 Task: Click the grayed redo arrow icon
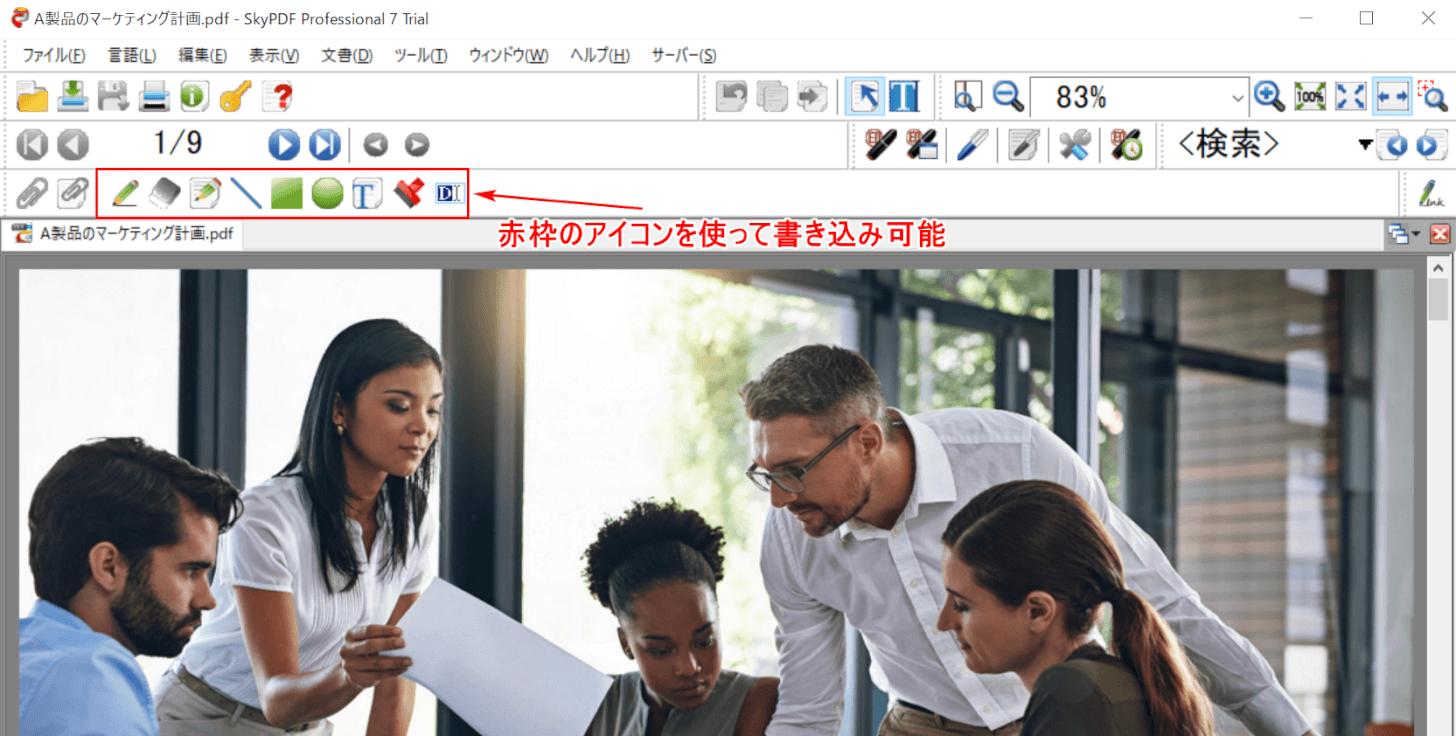coord(813,96)
